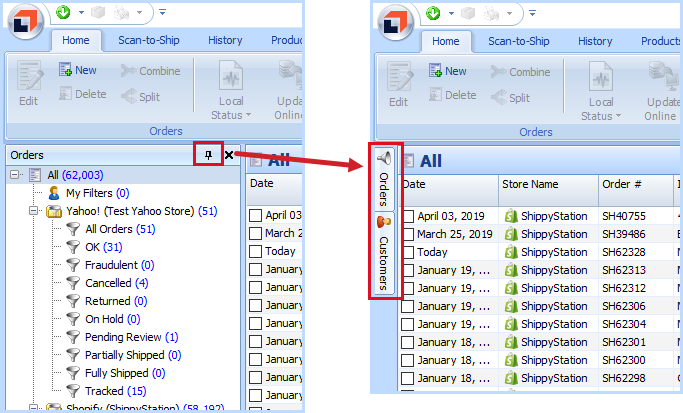
Task: Open quick access toolbar customize arrow in left window
Action: [x=162, y=12]
